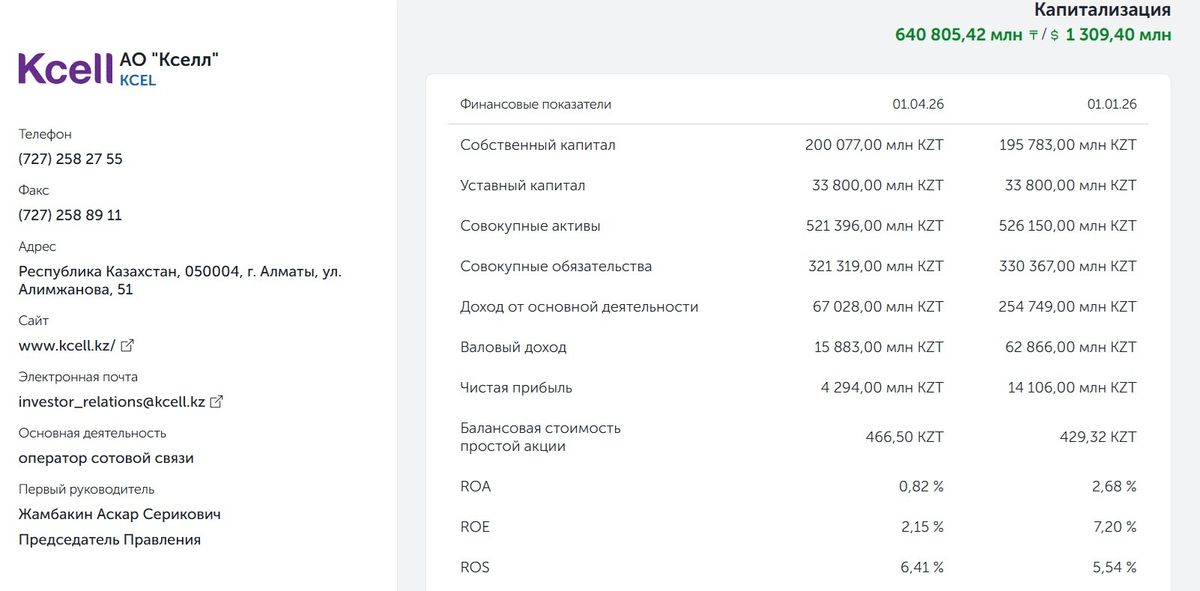Click the name Жамбакин Аскар Серикович

tap(120, 514)
